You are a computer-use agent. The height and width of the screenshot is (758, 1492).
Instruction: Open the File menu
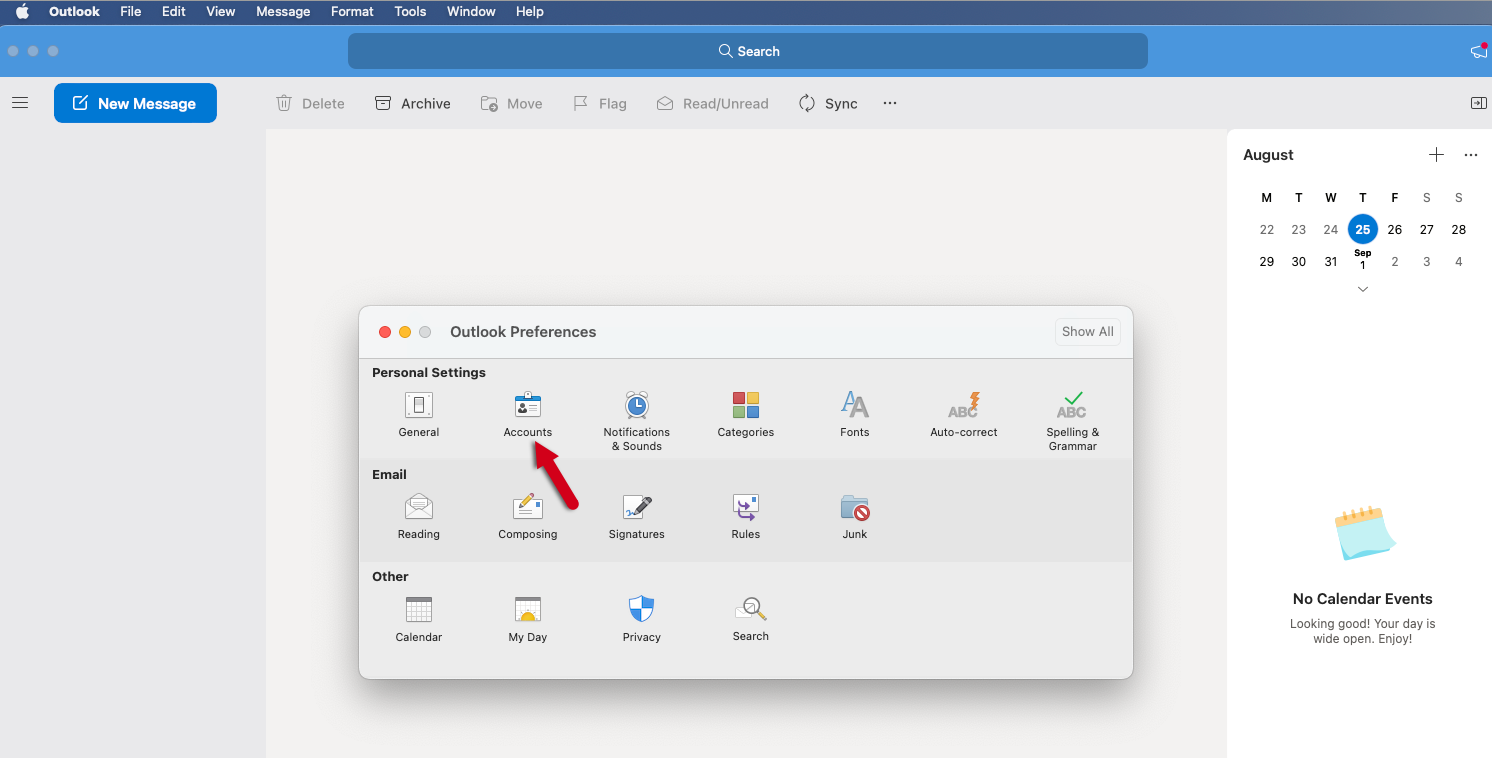[130, 11]
